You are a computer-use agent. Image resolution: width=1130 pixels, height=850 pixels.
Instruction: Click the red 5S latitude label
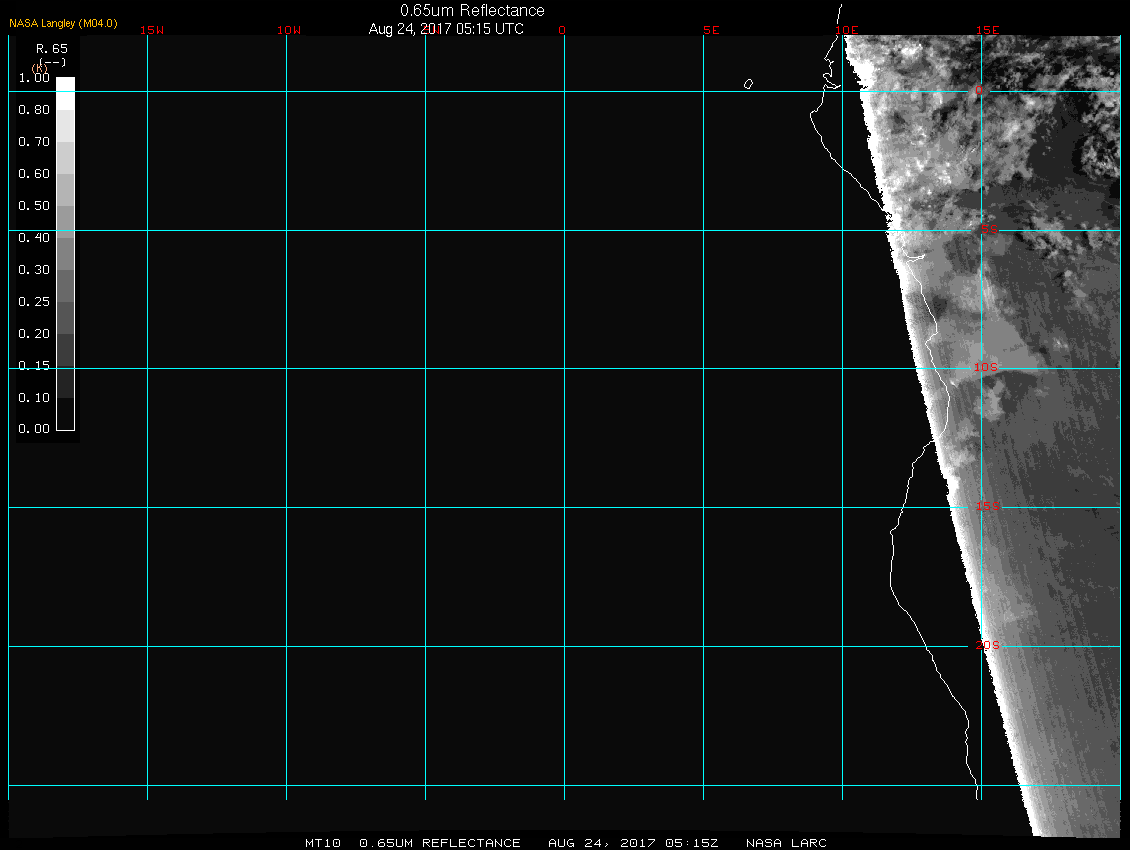(988, 231)
